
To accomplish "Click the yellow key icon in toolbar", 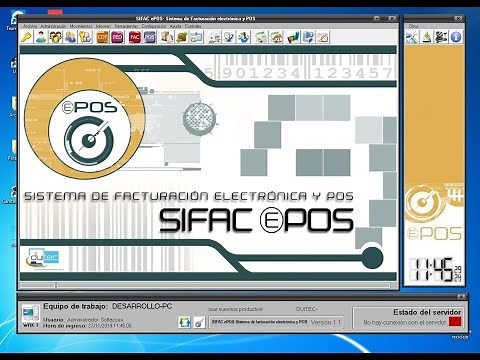I will tap(26, 37).
